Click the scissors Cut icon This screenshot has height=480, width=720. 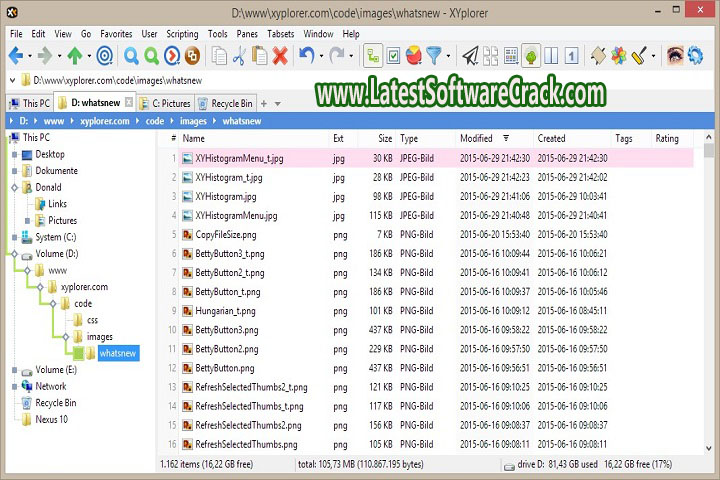(x=238, y=56)
